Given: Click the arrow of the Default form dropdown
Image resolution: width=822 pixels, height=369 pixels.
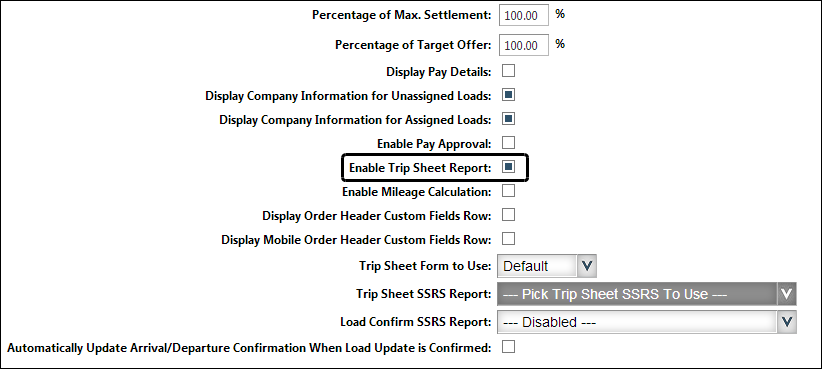Looking at the screenshot, I should (587, 266).
